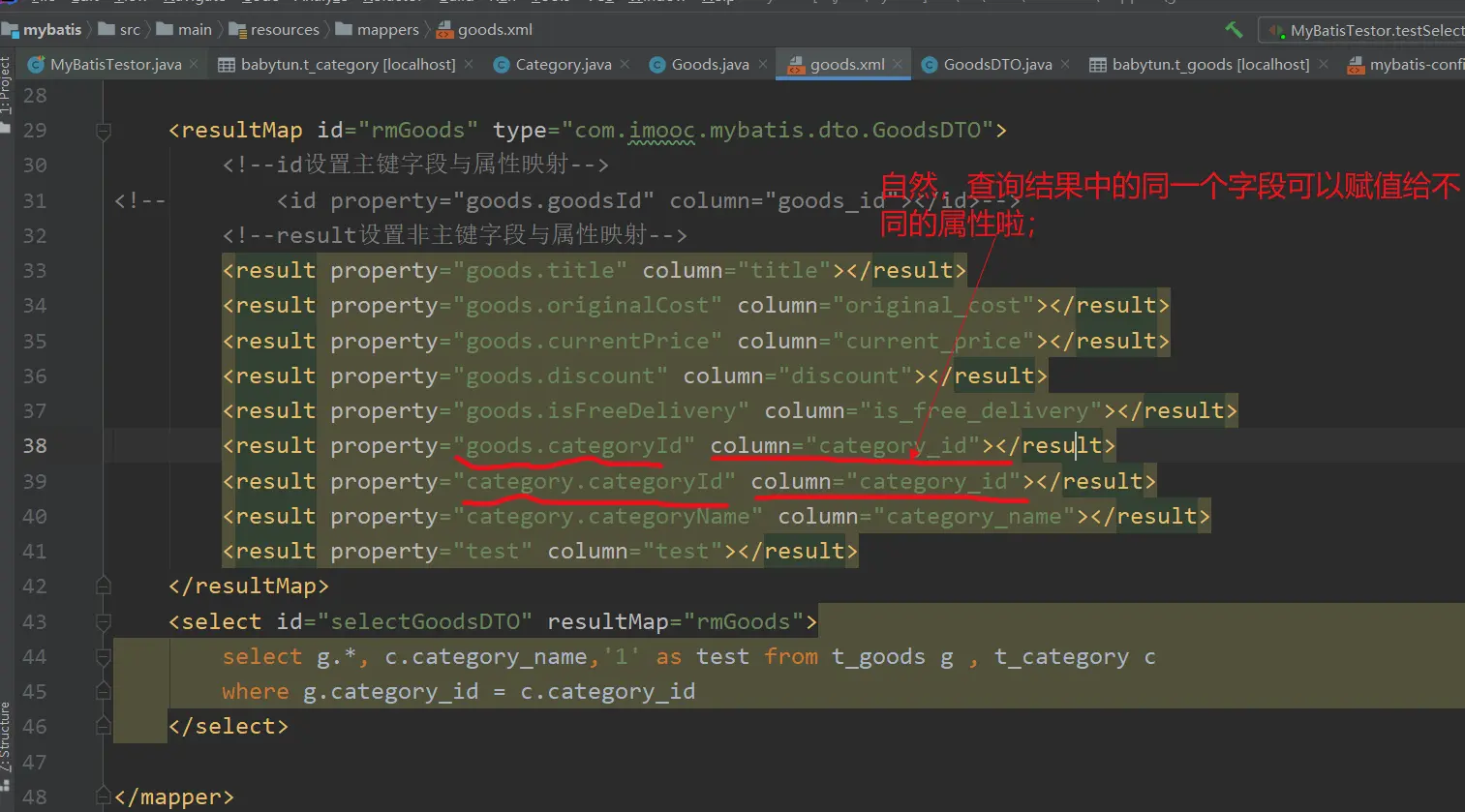
Task: Open the Project tool window
Action: [6, 87]
